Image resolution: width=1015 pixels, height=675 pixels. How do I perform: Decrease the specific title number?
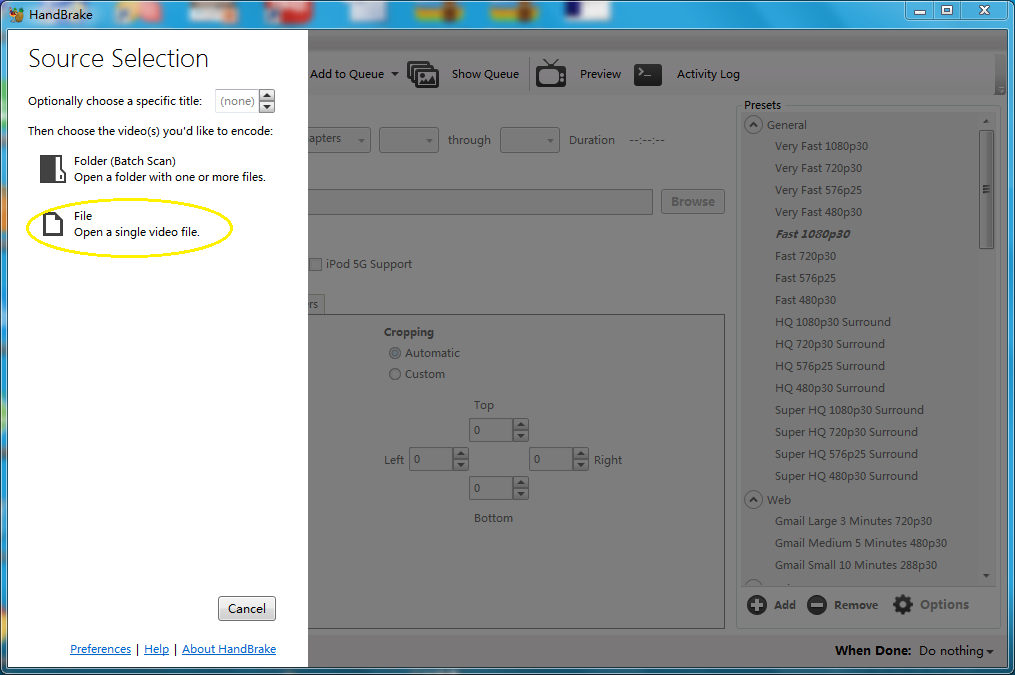pyautogui.click(x=267, y=107)
